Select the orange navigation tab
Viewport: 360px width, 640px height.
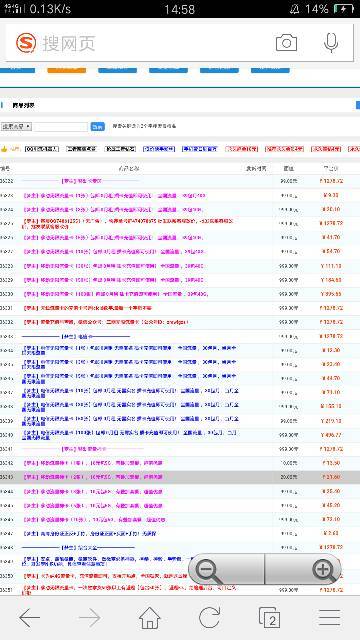(67, 70)
